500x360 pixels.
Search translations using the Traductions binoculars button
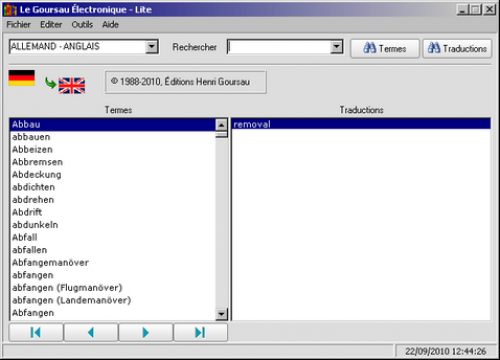pos(457,49)
